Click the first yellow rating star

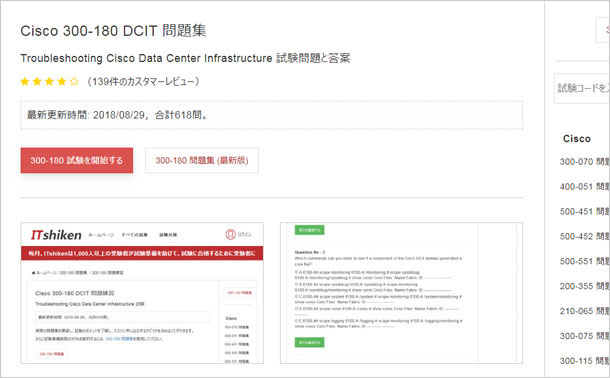tap(25, 81)
